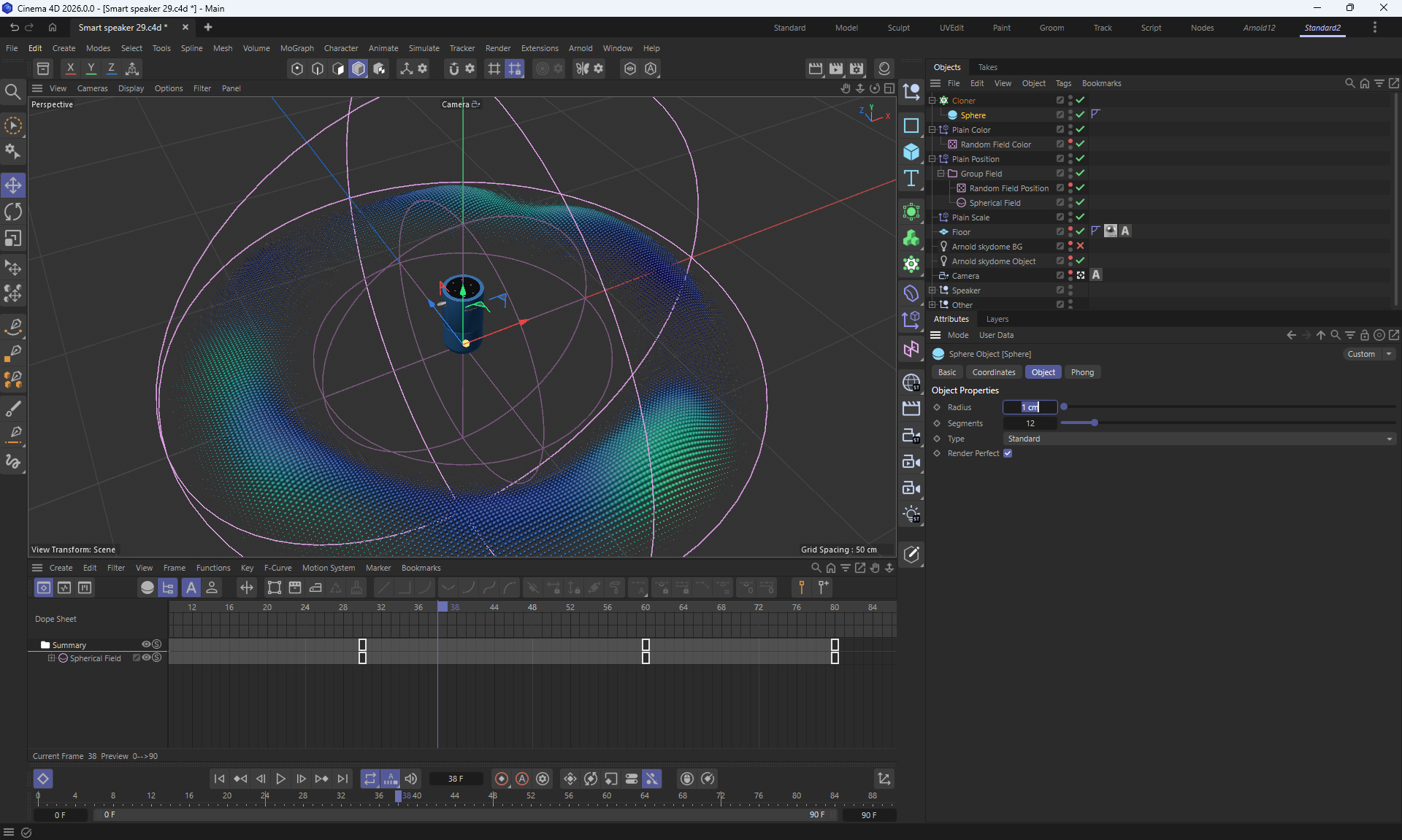1402x840 pixels.
Task: Enable the Arnold skydome BG object
Action: [x=1080, y=247]
